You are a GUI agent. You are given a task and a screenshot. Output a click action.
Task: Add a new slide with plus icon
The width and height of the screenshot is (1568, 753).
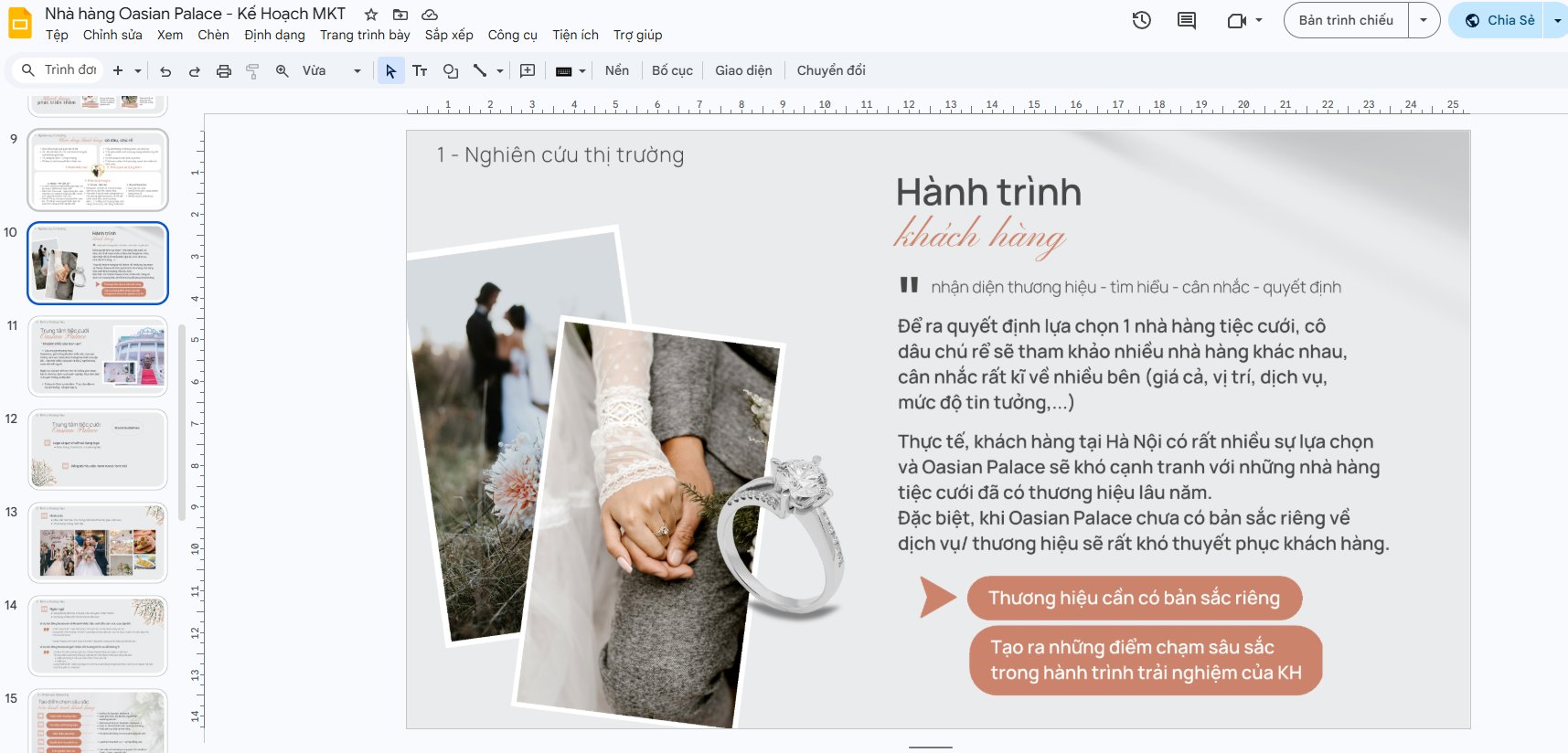click(118, 70)
